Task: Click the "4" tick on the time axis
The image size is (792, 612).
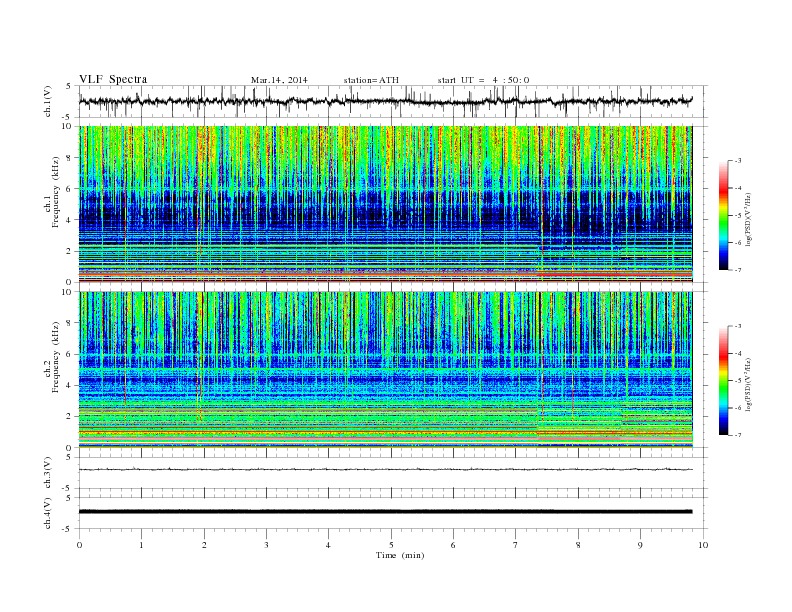Action: click(328, 545)
